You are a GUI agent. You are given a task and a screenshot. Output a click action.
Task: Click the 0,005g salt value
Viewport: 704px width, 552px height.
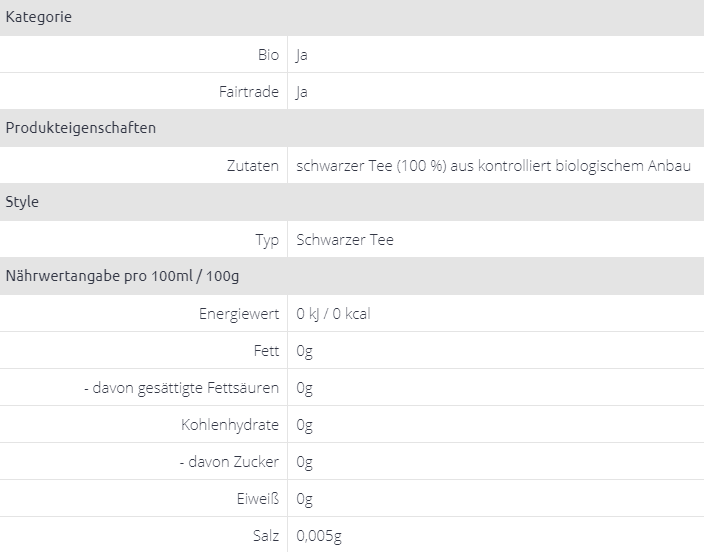pyautogui.click(x=319, y=536)
